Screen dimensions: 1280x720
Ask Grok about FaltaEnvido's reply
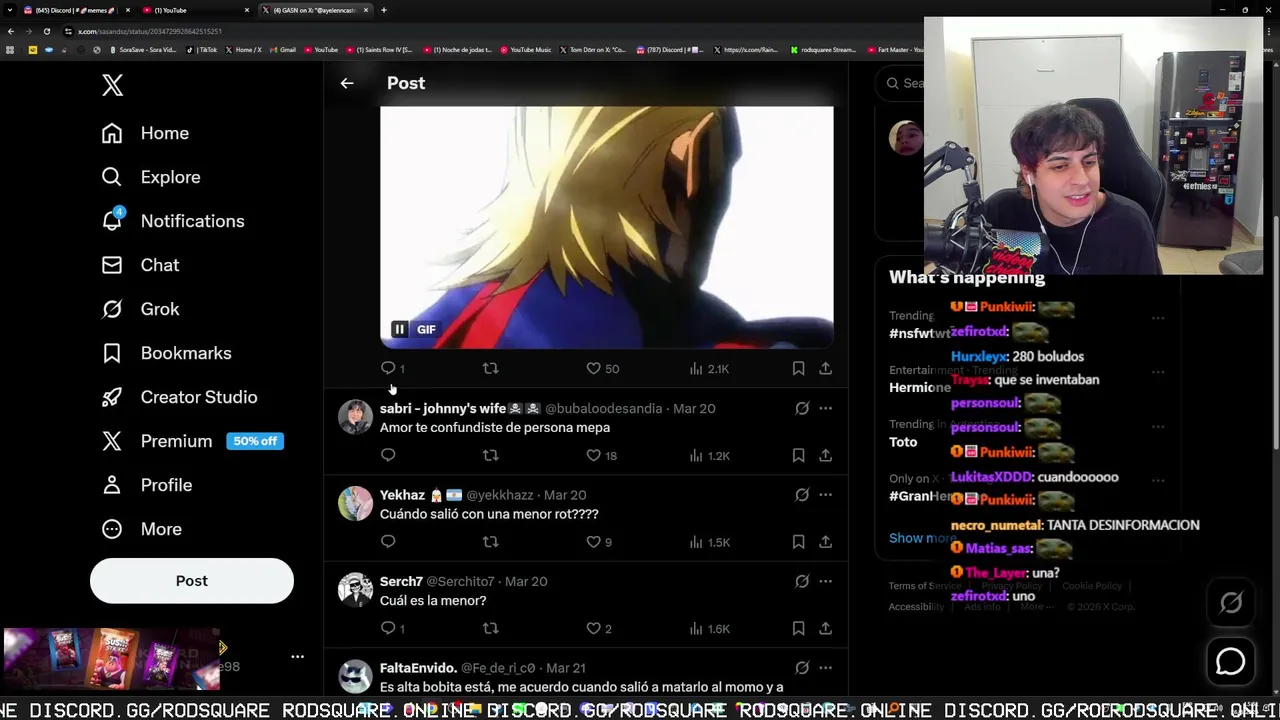802,668
